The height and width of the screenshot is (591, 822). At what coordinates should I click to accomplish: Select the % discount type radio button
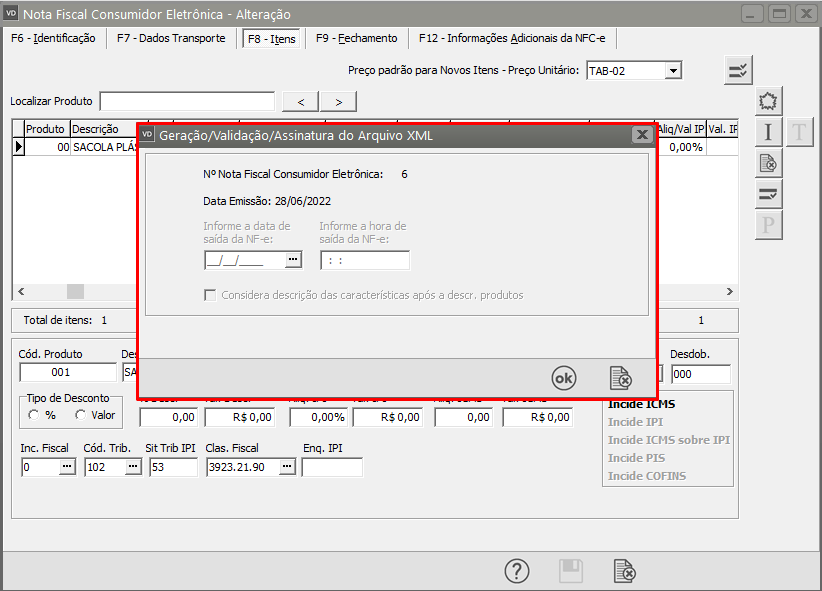click(34, 415)
